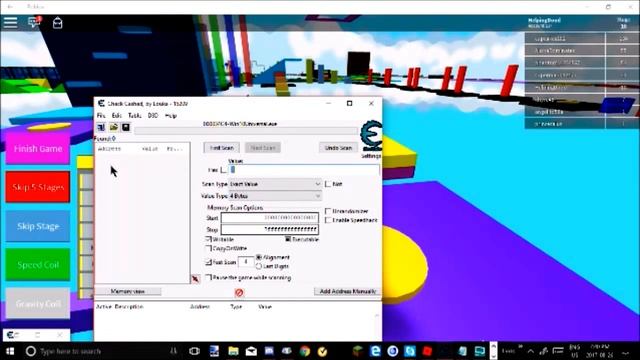Open the action center notification icon
The width and height of the screenshot is (640, 360).
626,352
